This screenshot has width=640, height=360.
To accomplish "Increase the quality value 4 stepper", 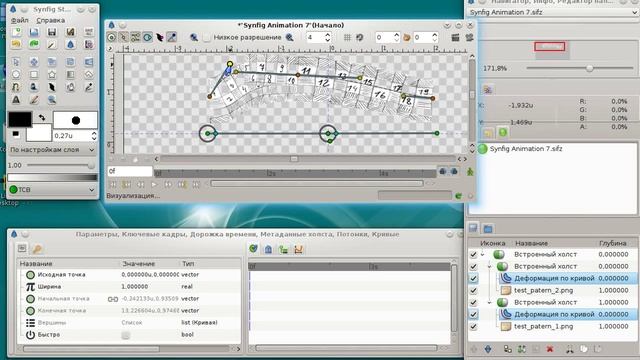I will click(x=327, y=35).
